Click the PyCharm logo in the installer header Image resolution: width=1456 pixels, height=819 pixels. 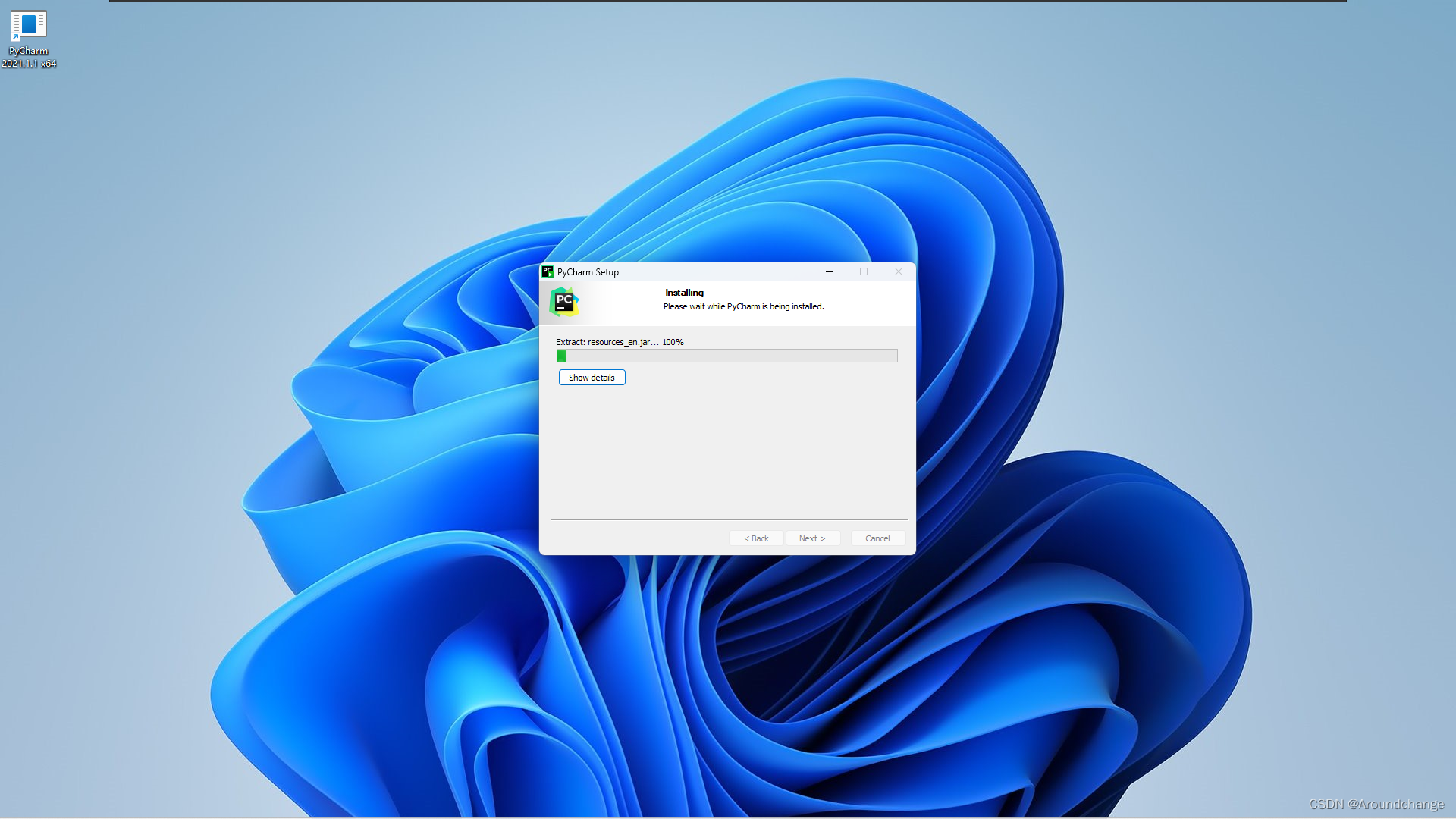click(x=563, y=302)
